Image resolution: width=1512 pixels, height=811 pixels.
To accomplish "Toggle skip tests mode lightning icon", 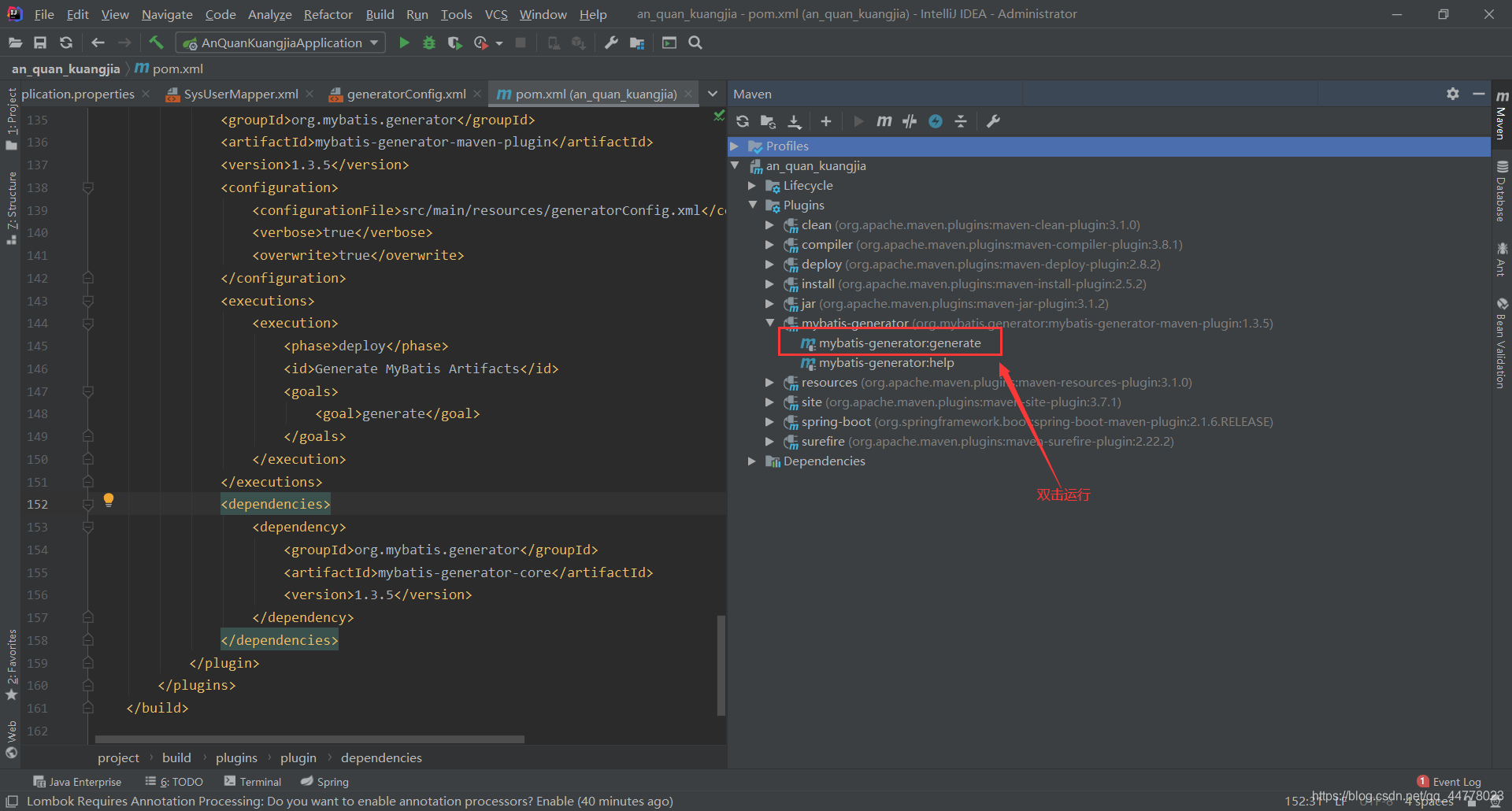I will pos(936,121).
